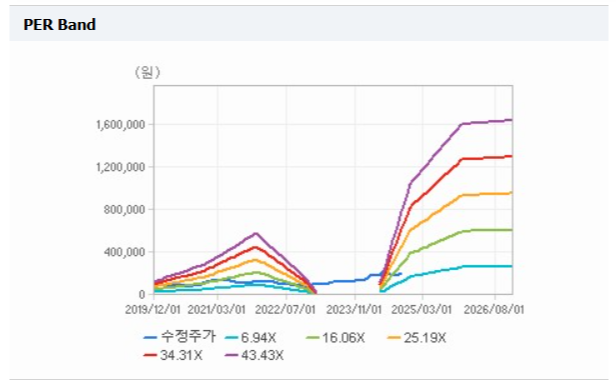
Task: Click the 2025/03/01 date label
Action: pyautogui.click(x=422, y=309)
